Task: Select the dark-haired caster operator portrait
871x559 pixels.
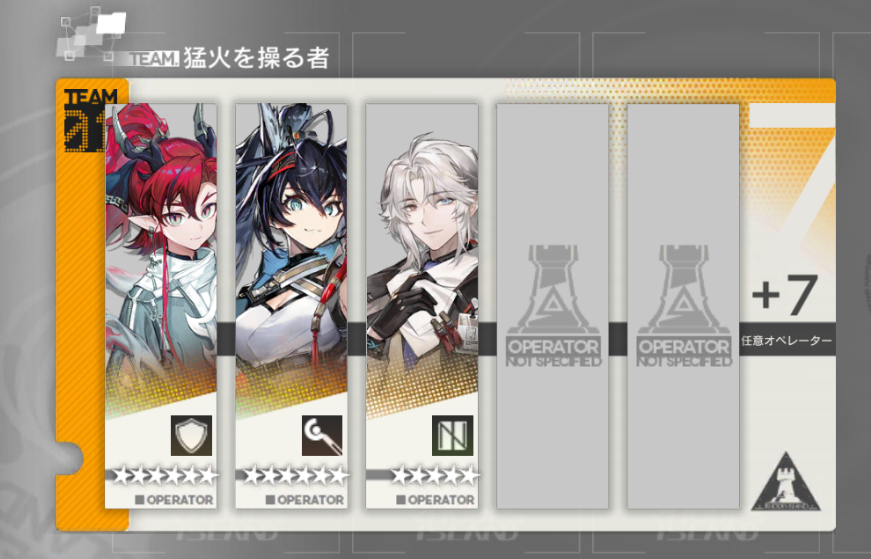Action: coord(292,261)
